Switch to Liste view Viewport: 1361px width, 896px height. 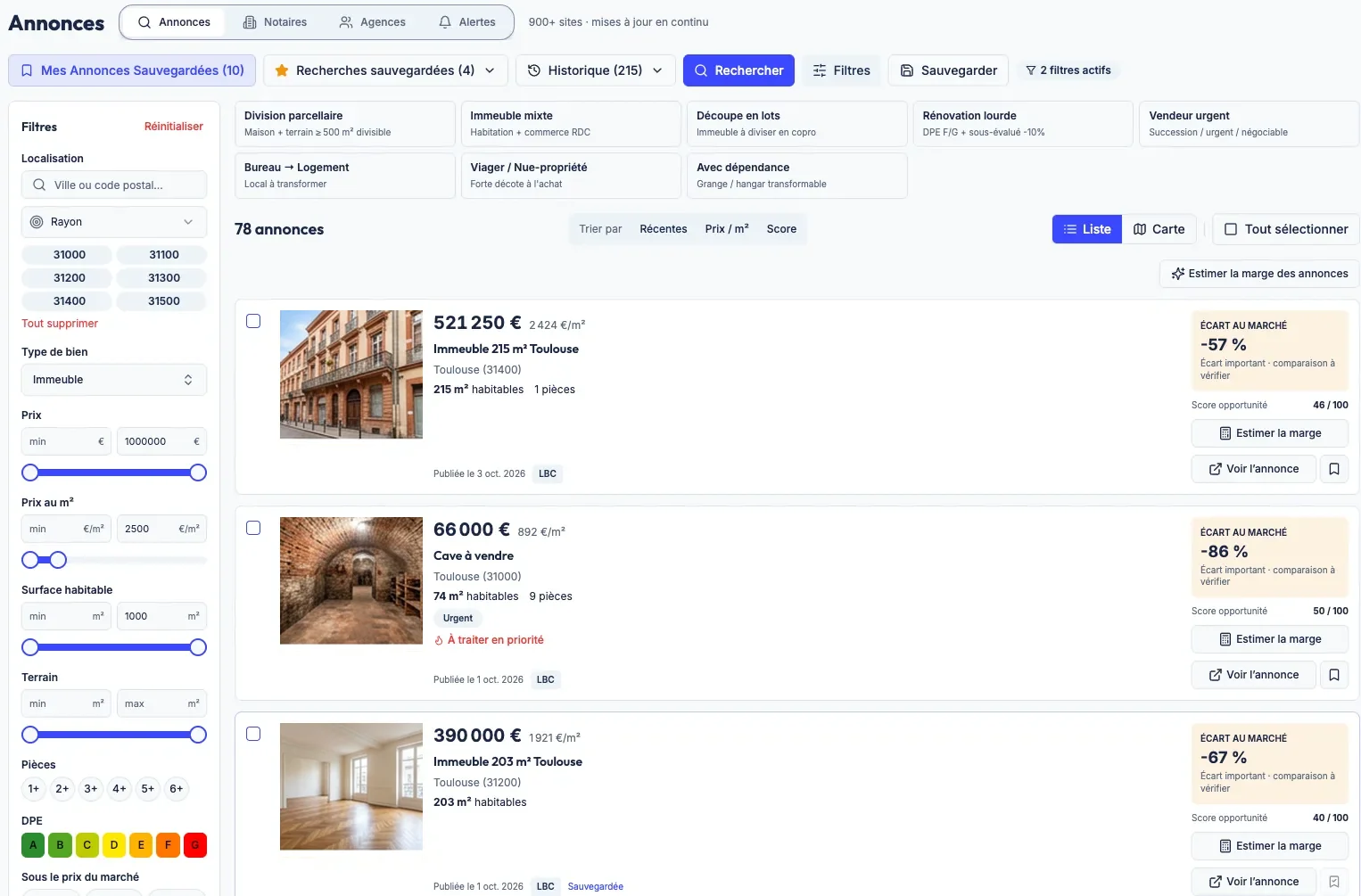pos(1087,229)
